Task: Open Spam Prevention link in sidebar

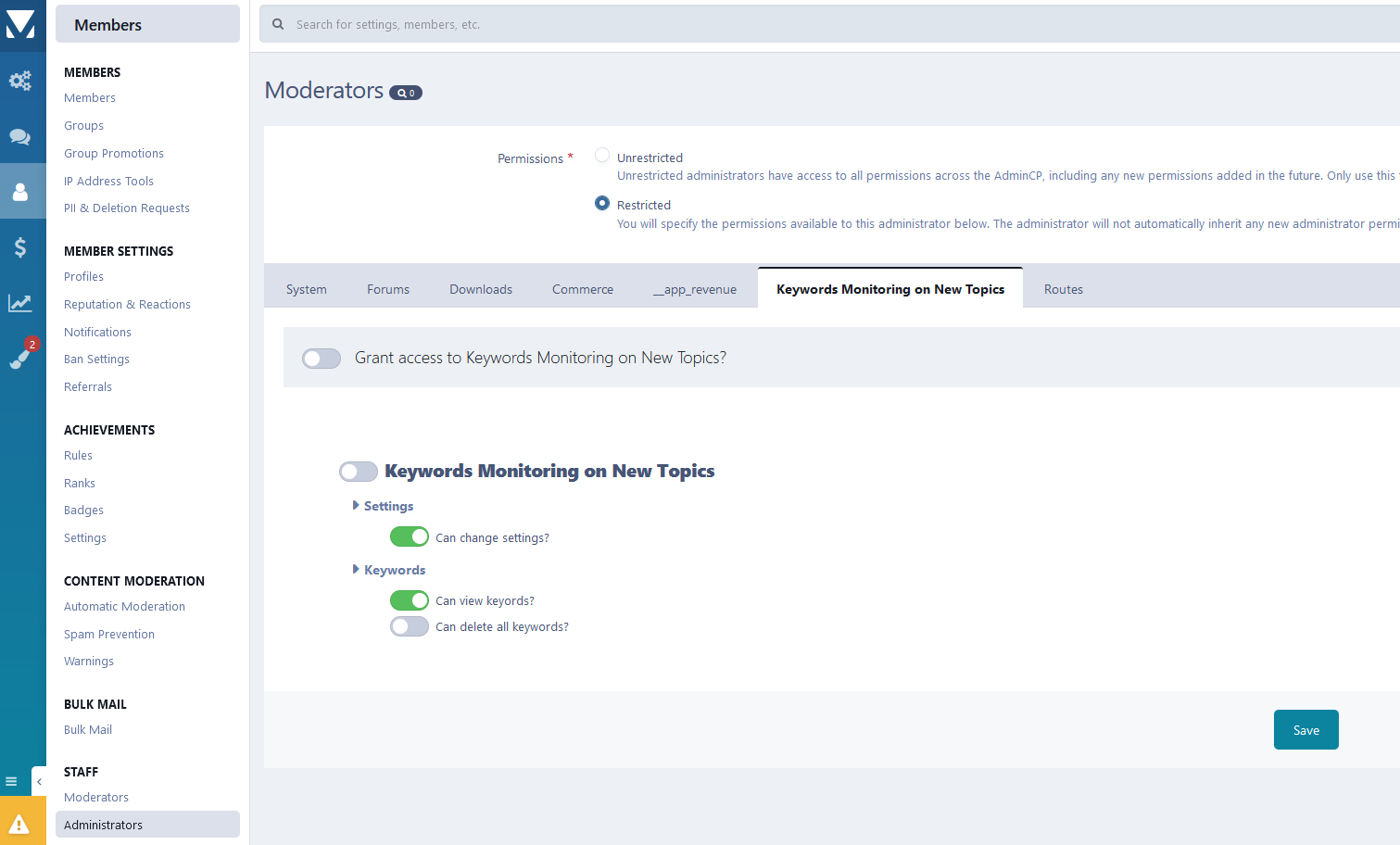Action: (109, 635)
